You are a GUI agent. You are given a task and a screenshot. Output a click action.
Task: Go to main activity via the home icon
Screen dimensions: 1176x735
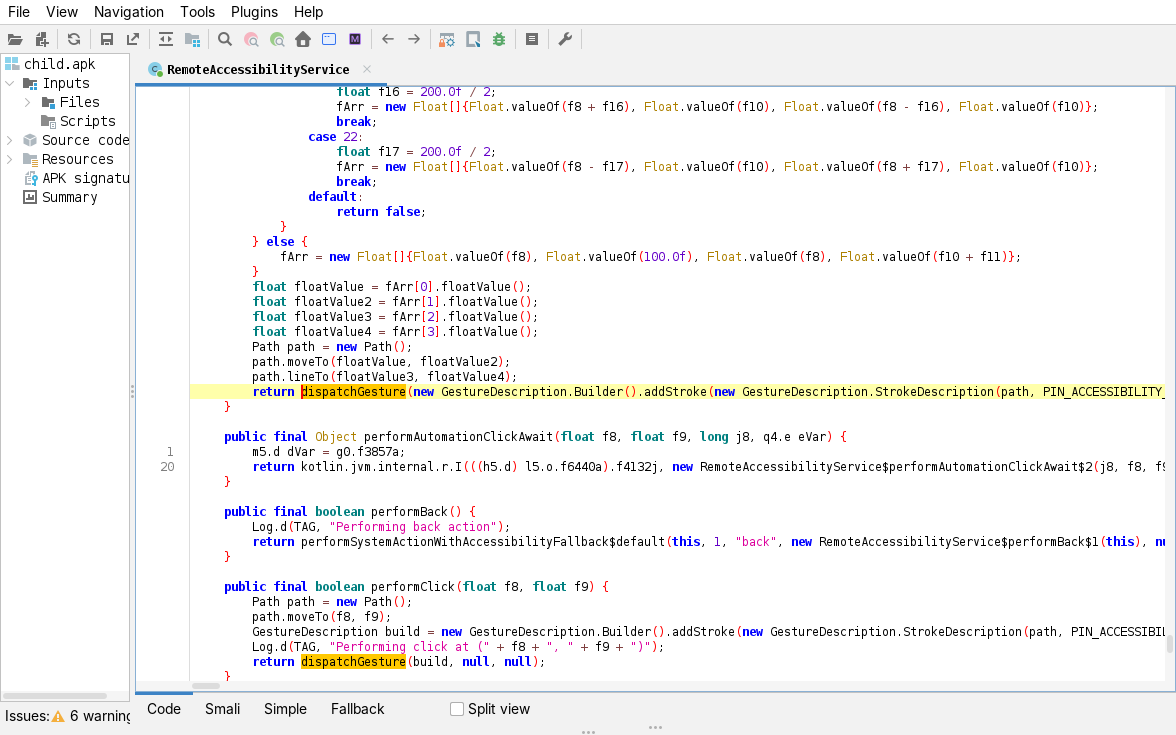[303, 40]
